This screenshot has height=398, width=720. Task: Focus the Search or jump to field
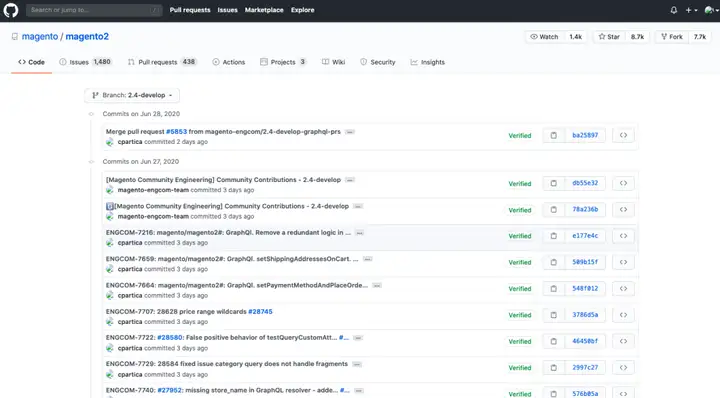(x=94, y=10)
